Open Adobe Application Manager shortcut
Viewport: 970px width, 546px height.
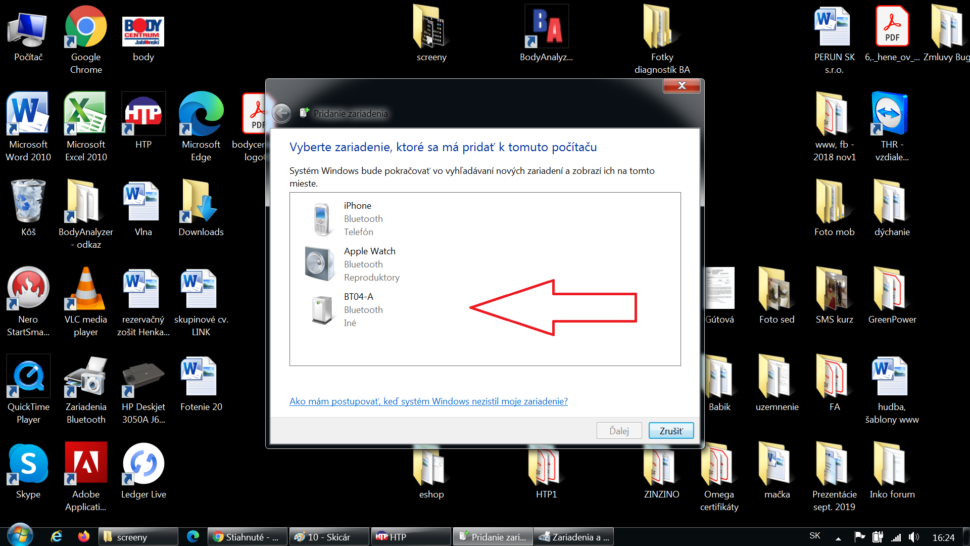pos(85,477)
